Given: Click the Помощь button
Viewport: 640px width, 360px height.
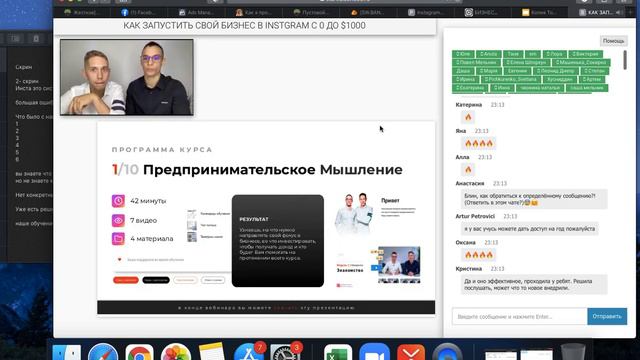Looking at the screenshot, I should click(613, 41).
